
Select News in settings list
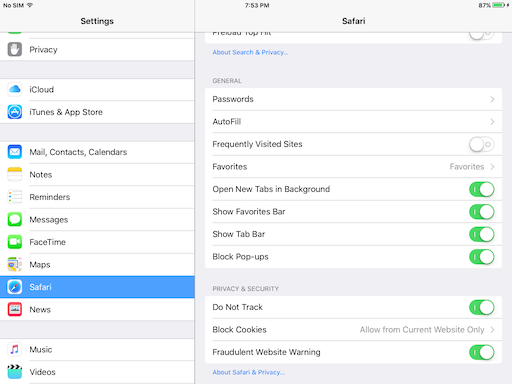(97, 310)
